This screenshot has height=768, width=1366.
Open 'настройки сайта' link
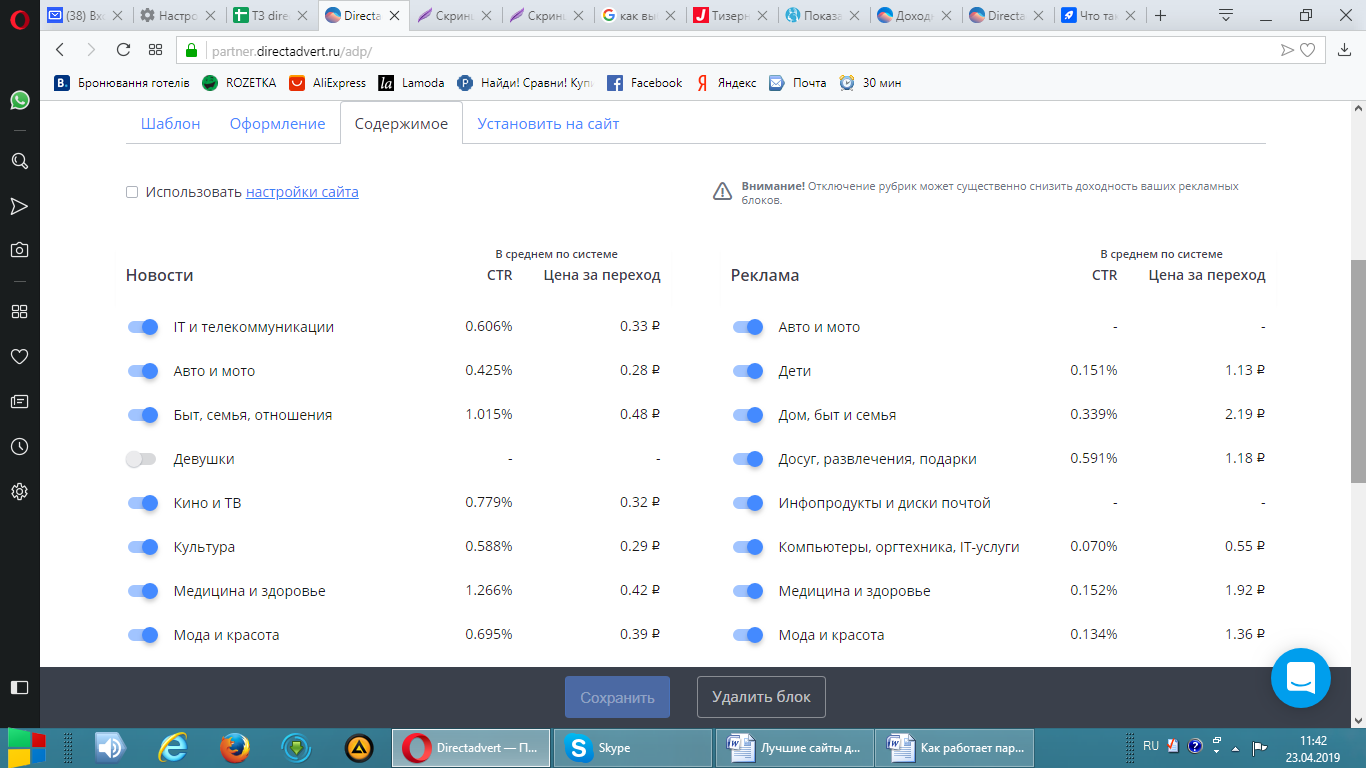pyautogui.click(x=302, y=192)
